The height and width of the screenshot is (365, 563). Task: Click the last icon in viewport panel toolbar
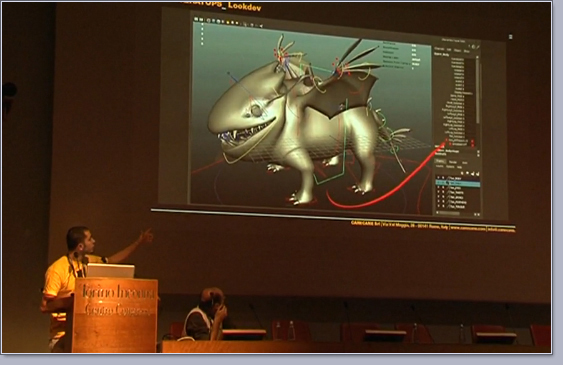261,26
